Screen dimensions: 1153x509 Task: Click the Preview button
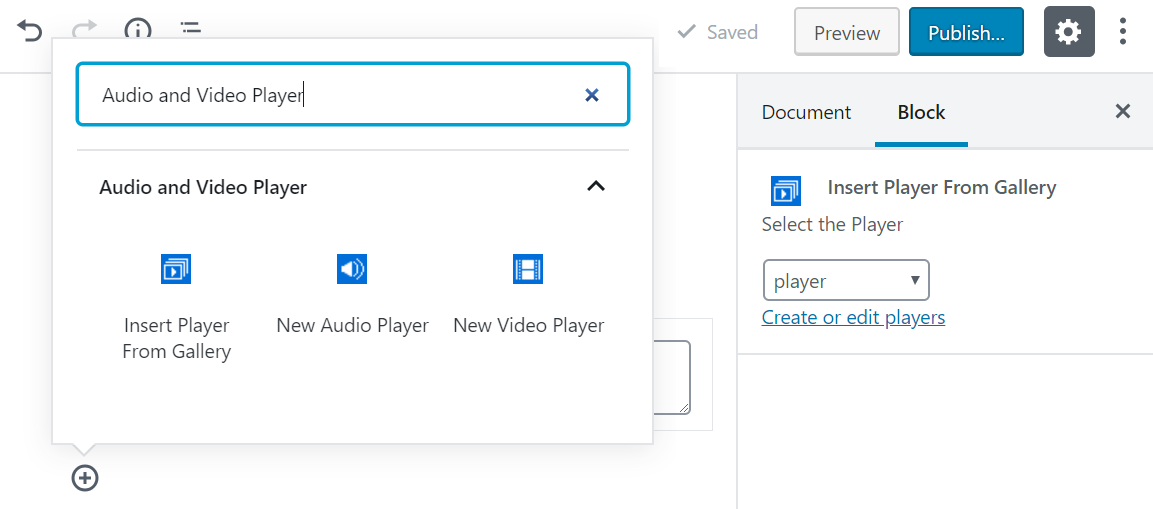[x=847, y=32]
